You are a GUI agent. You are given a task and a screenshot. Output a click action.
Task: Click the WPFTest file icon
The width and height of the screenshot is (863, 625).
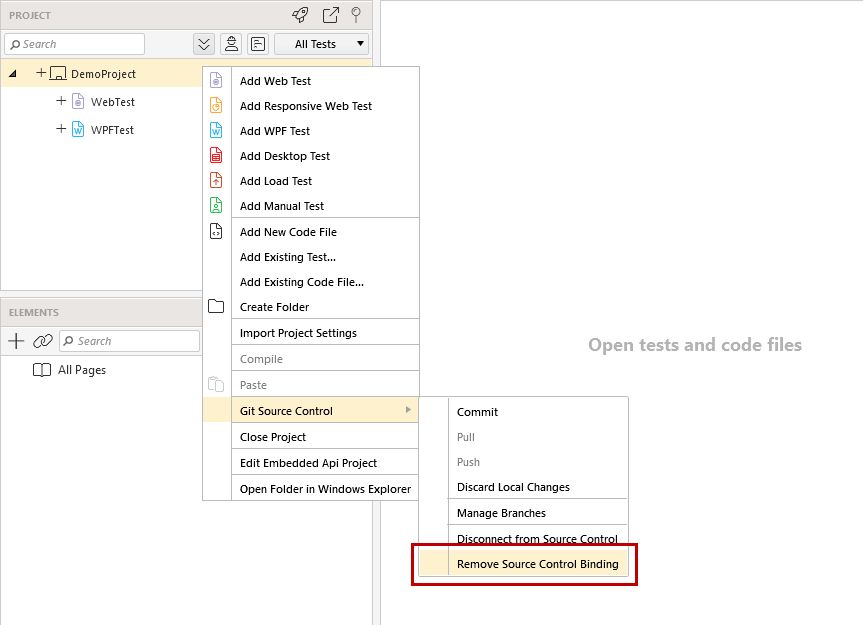tap(78, 129)
